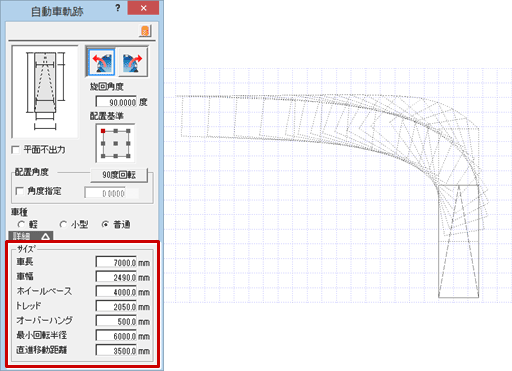Click the 旋回角度 input field
512x371 pixels.
tap(116, 102)
